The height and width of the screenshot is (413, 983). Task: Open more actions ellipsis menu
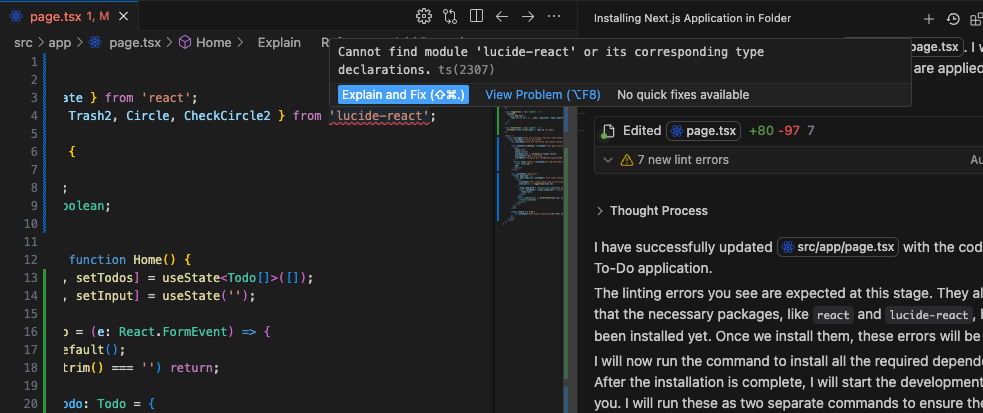[x=554, y=16]
